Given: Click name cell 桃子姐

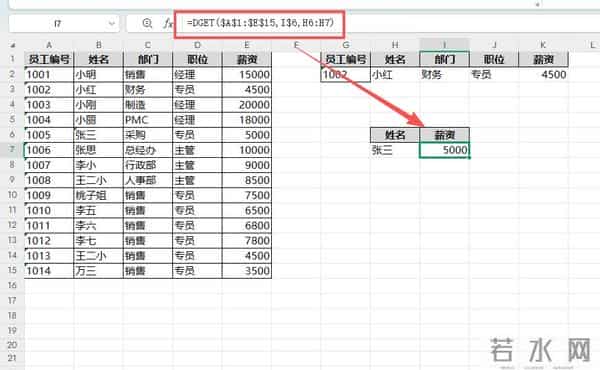Looking at the screenshot, I should coord(99,196).
